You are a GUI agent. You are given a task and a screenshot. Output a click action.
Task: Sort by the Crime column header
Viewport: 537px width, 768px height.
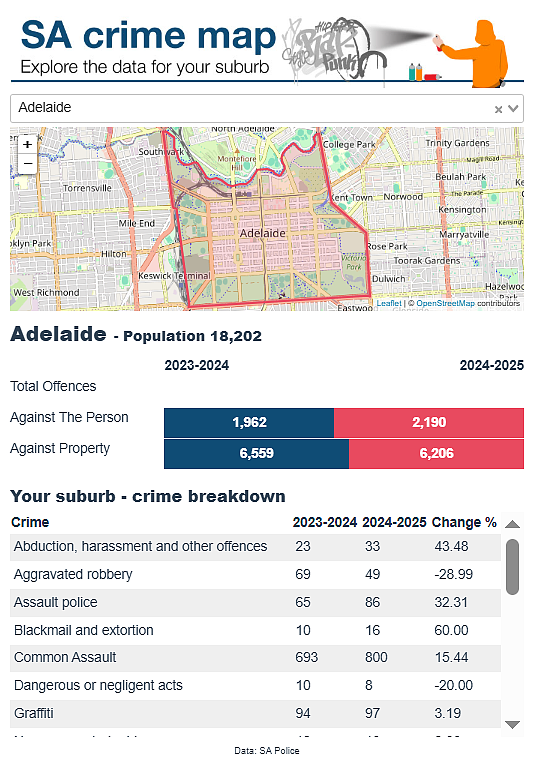click(30, 522)
